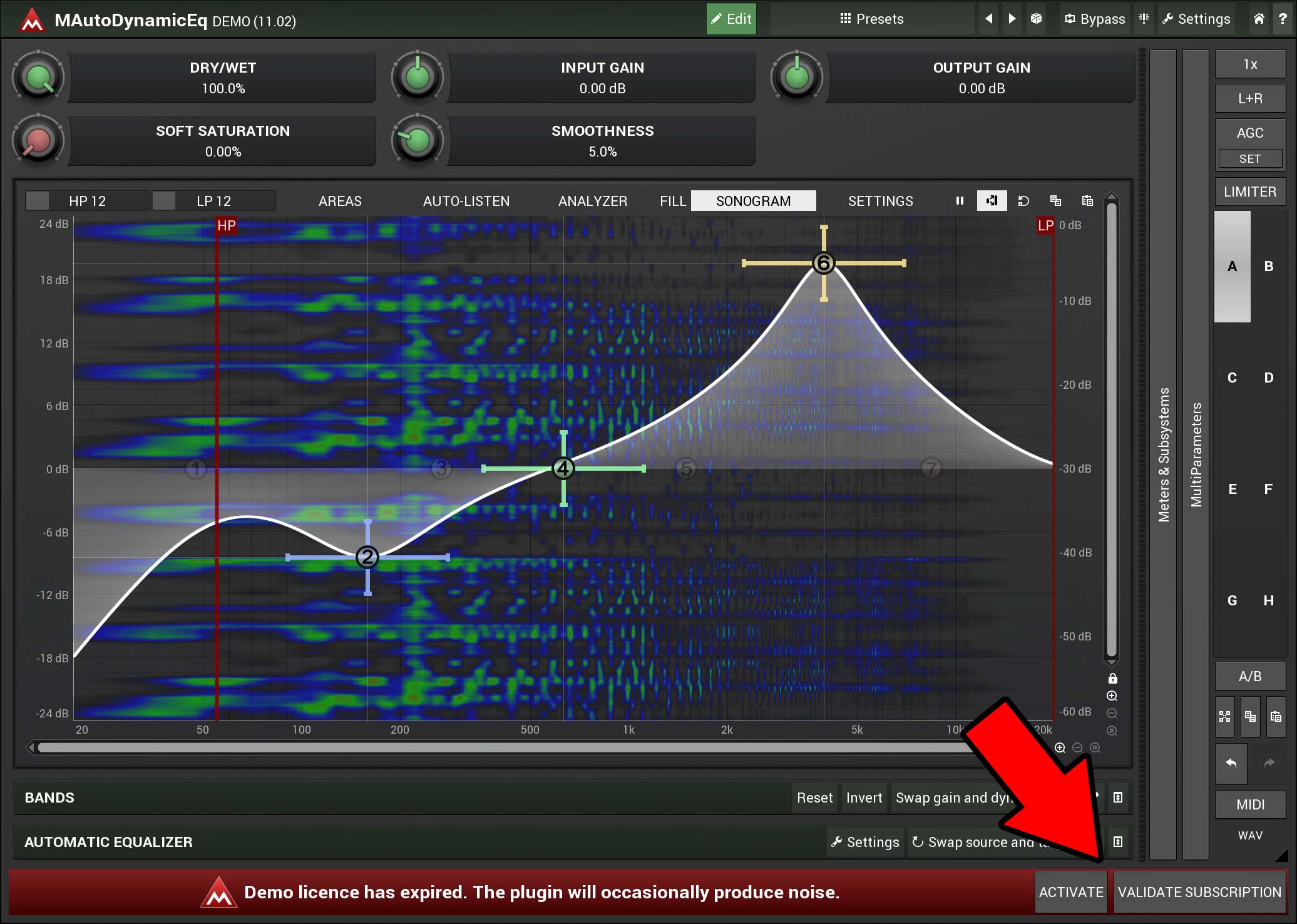This screenshot has height=924, width=1297.
Task: Select EQ band node 6
Action: click(824, 263)
